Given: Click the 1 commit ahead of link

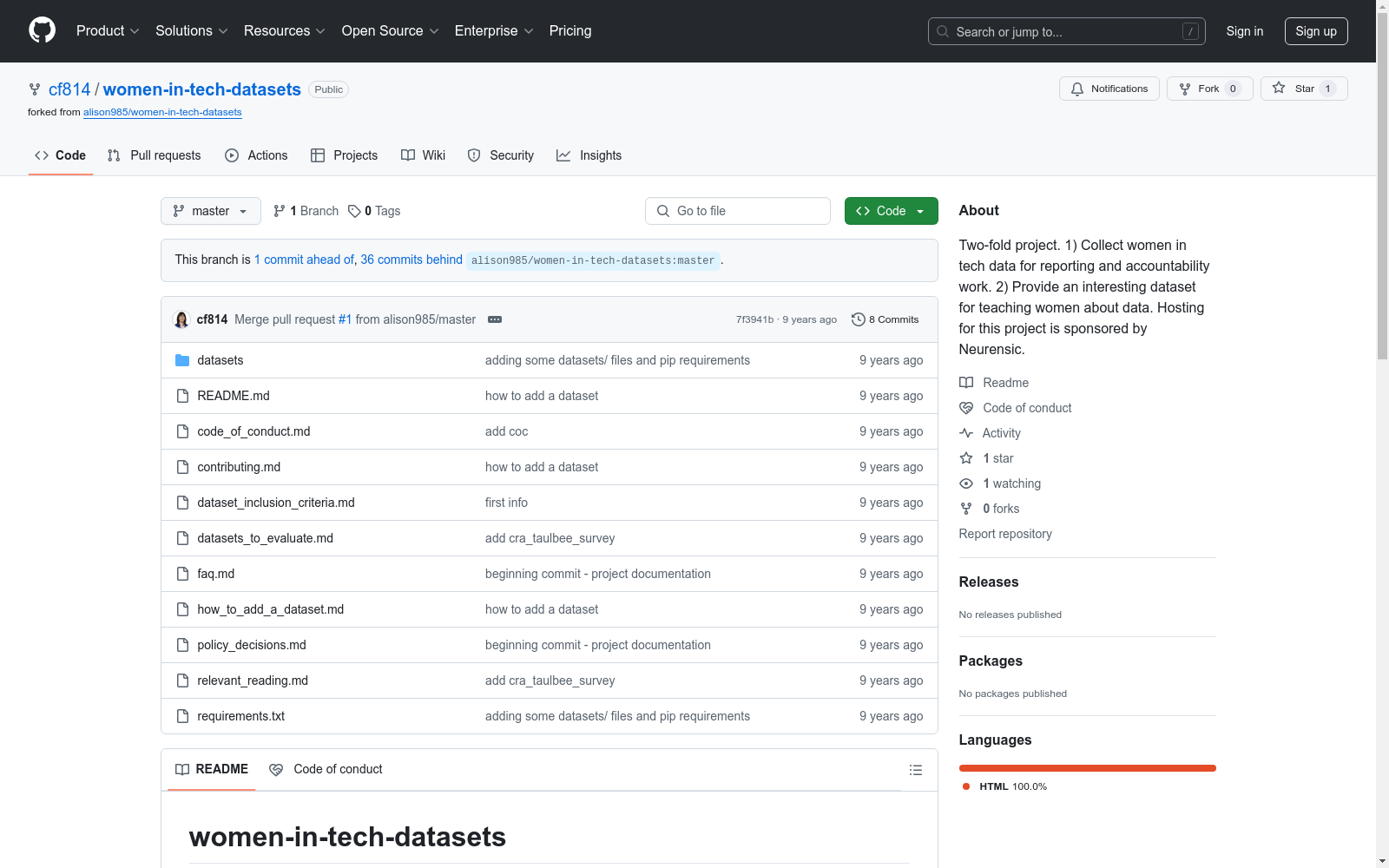Looking at the screenshot, I should click(304, 260).
